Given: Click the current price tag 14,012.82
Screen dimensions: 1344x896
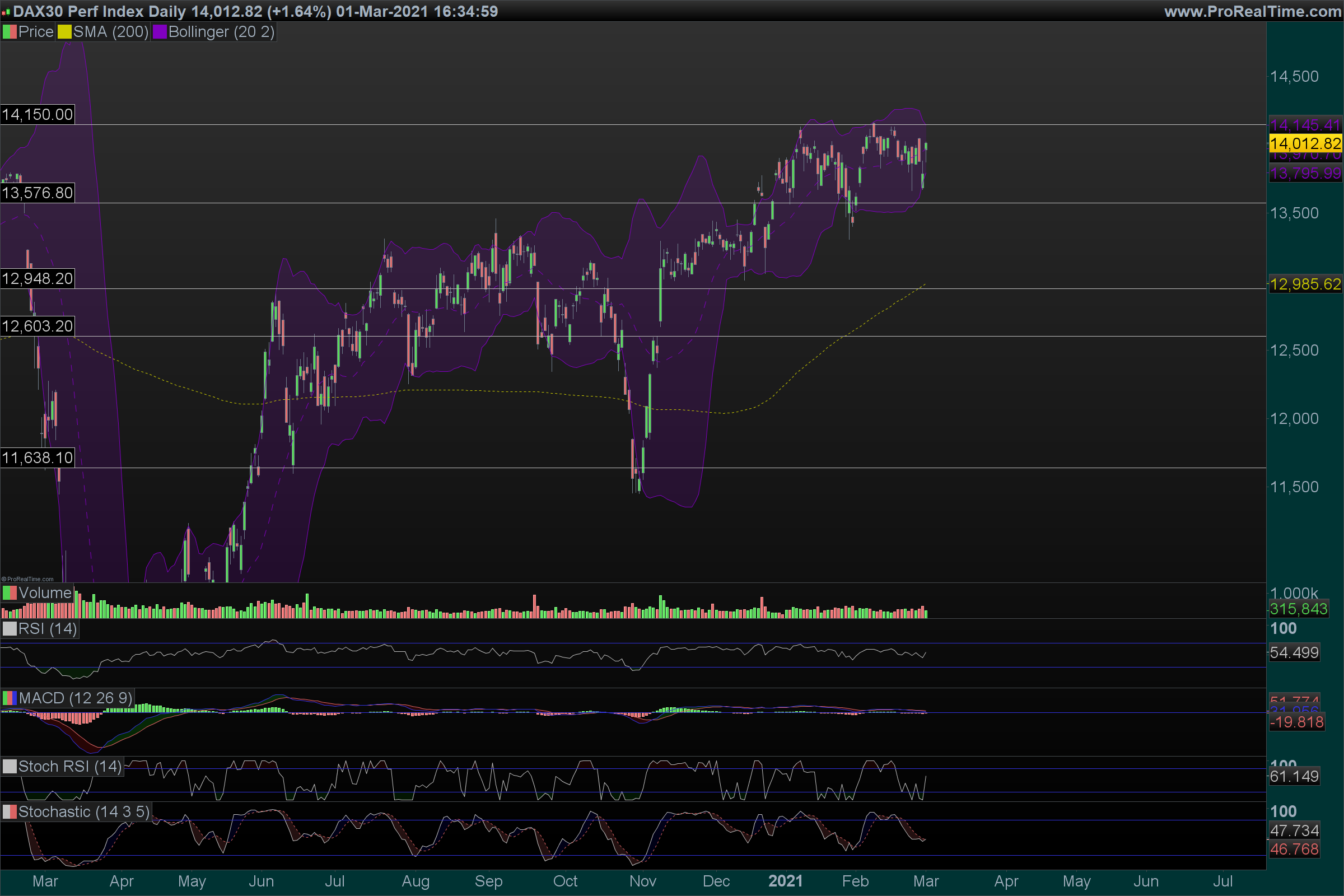Looking at the screenshot, I should coord(1305,143).
